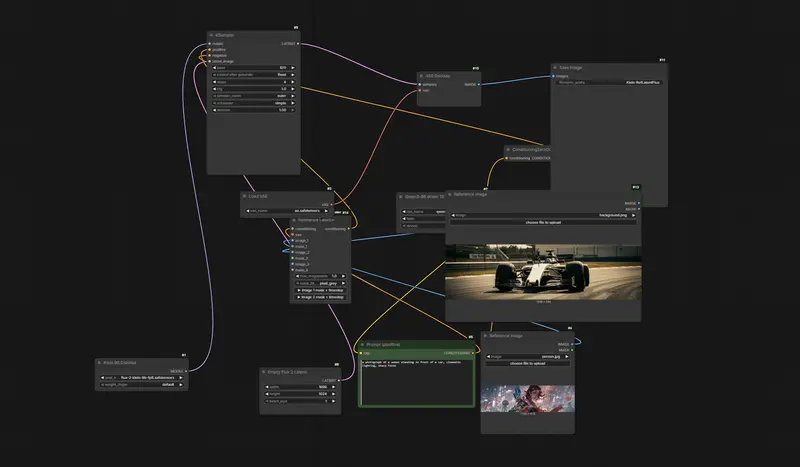Select the Empty Flux 2 Latent title
The image size is (800, 467).
pos(287,372)
